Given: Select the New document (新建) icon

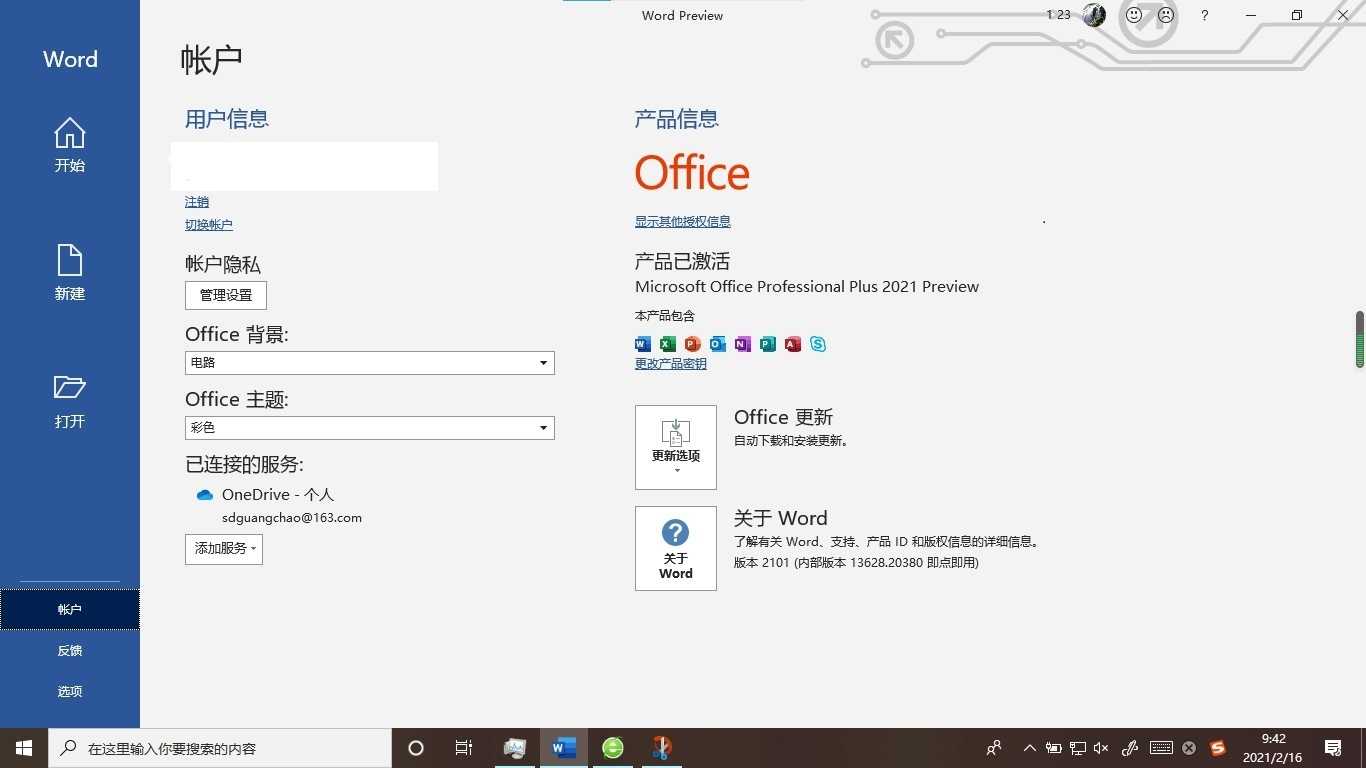Looking at the screenshot, I should pyautogui.click(x=70, y=260).
